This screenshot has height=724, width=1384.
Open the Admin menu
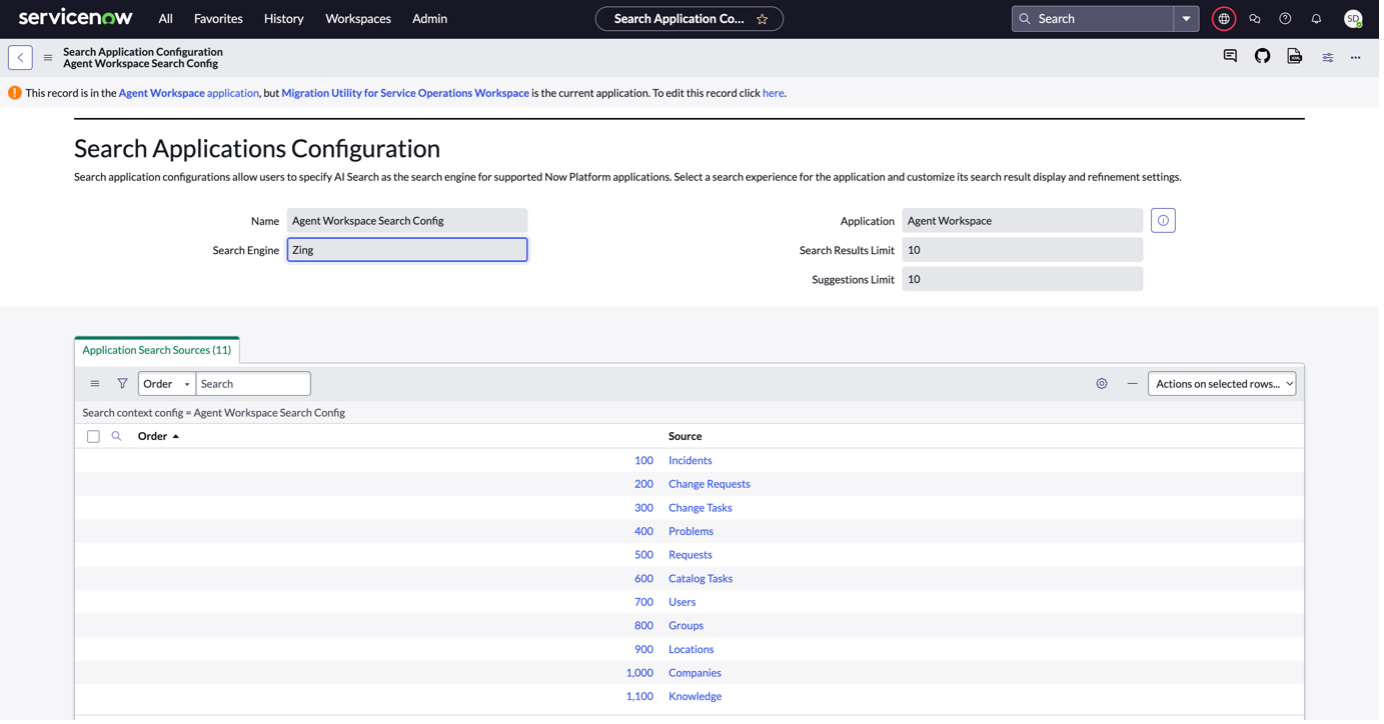click(x=431, y=19)
